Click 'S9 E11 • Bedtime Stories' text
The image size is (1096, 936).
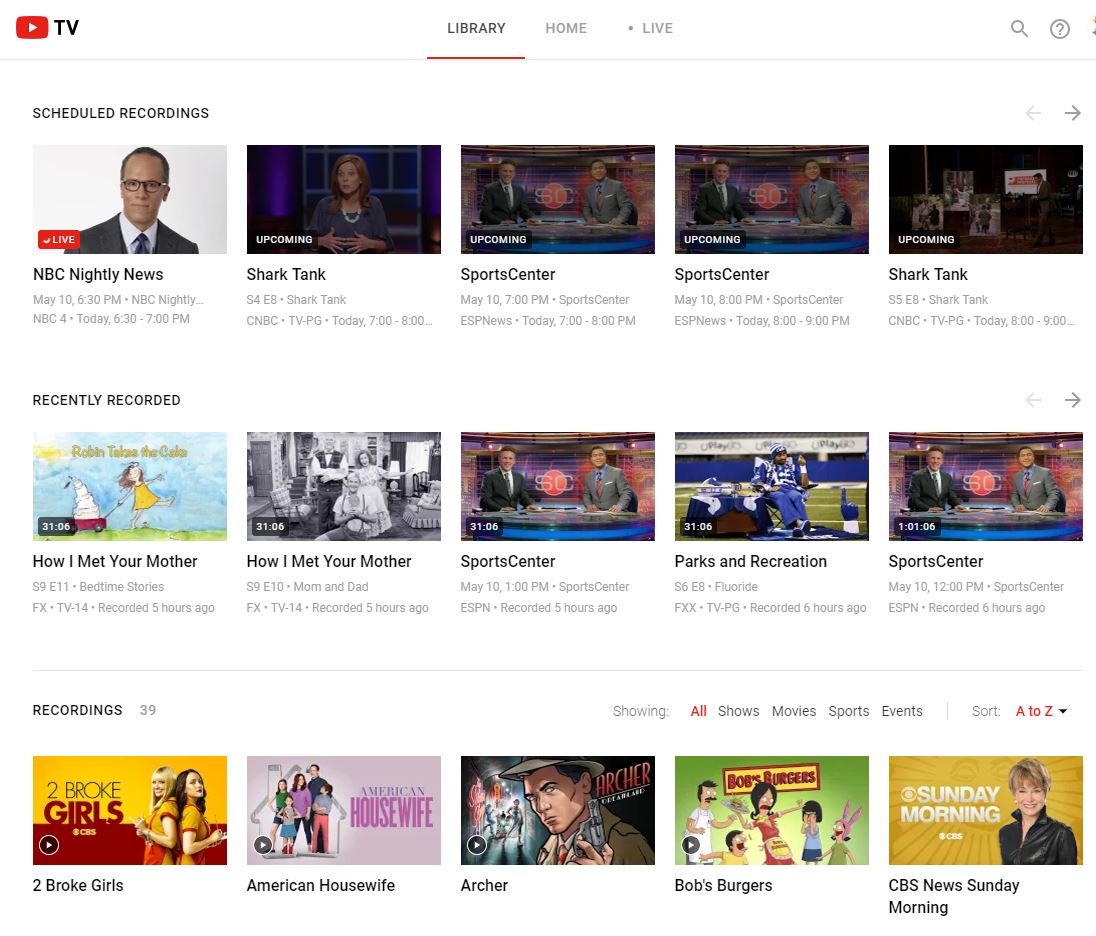pyautogui.click(x=99, y=587)
